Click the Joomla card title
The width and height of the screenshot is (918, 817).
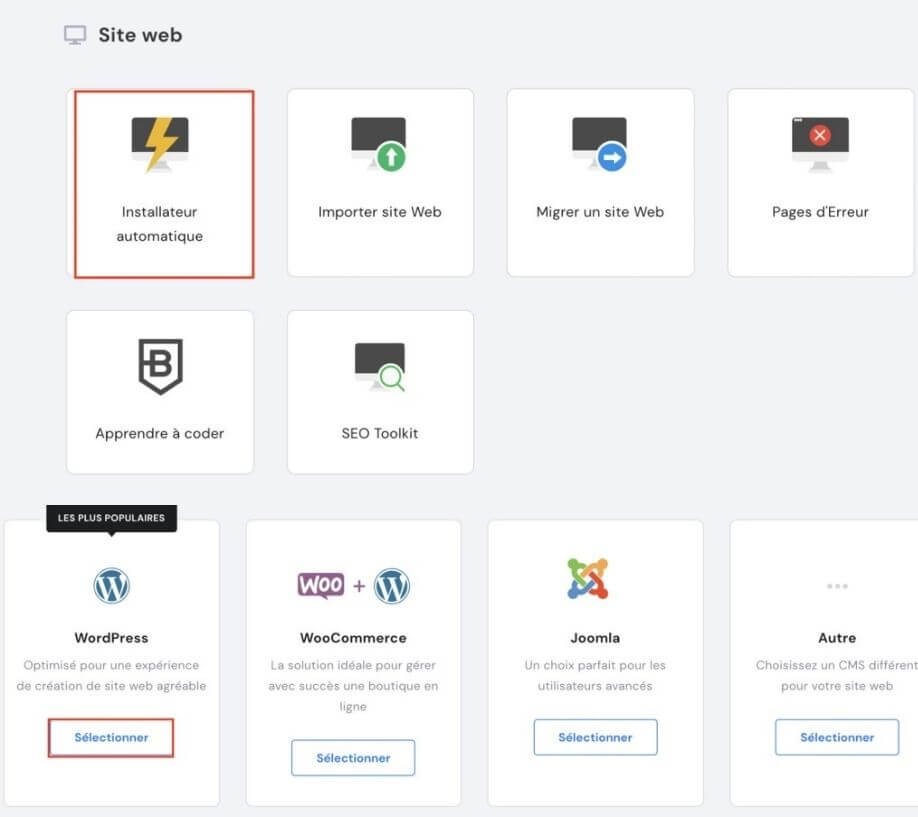point(595,638)
